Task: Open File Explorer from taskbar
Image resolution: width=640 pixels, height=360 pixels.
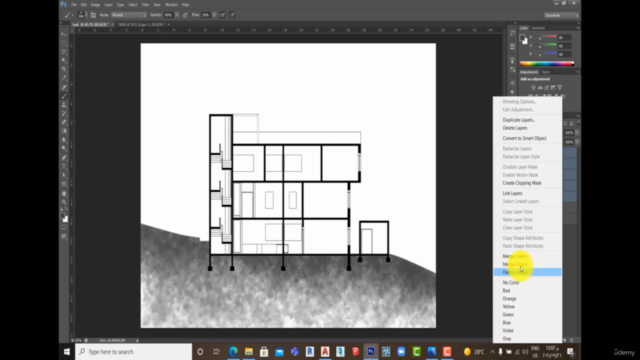Action: pos(249,351)
